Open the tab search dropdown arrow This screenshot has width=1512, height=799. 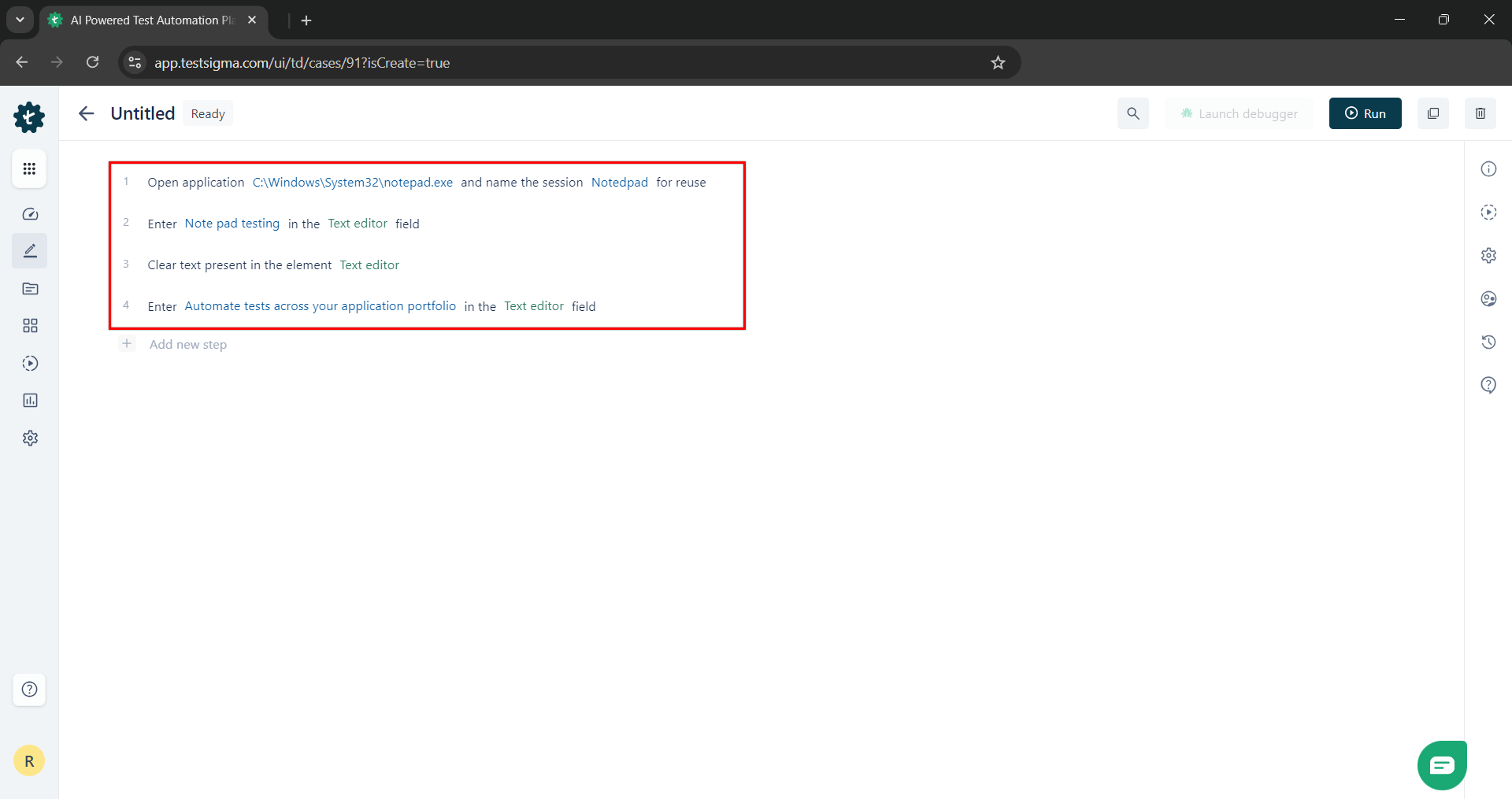point(20,20)
